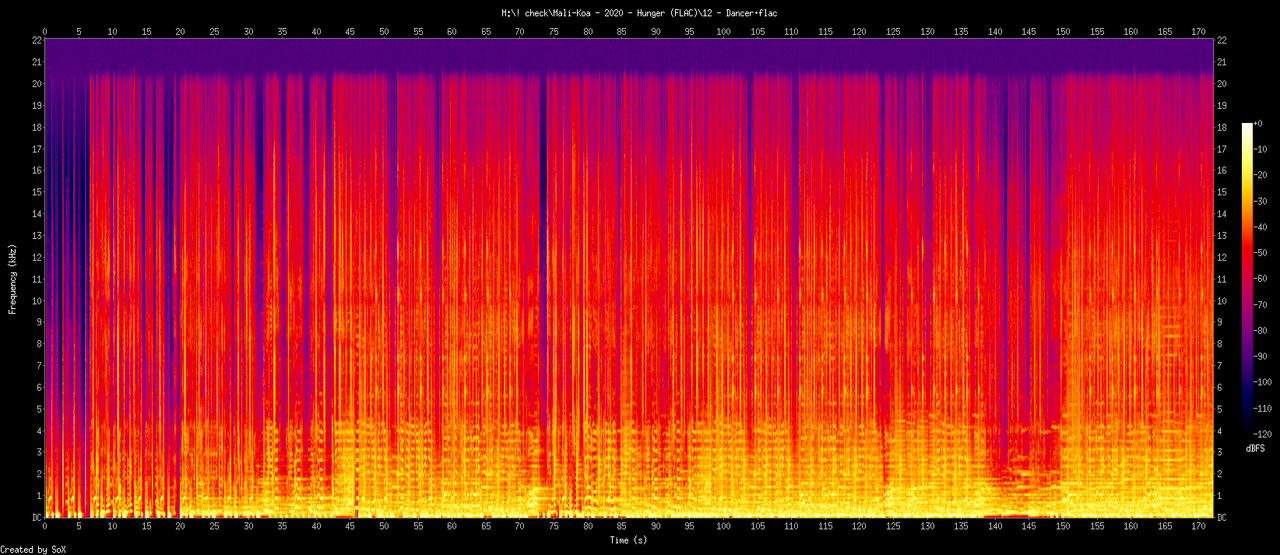Click the '50' tick on the bottom time axis
This screenshot has width=1280, height=555.
(x=384, y=526)
